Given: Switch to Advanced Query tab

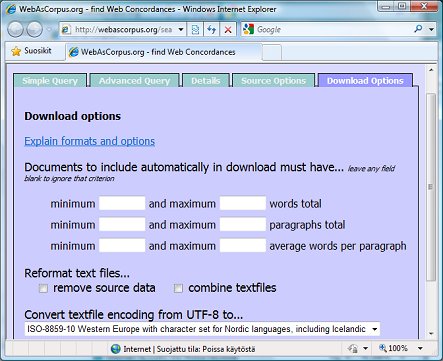Looking at the screenshot, I should (135, 81).
